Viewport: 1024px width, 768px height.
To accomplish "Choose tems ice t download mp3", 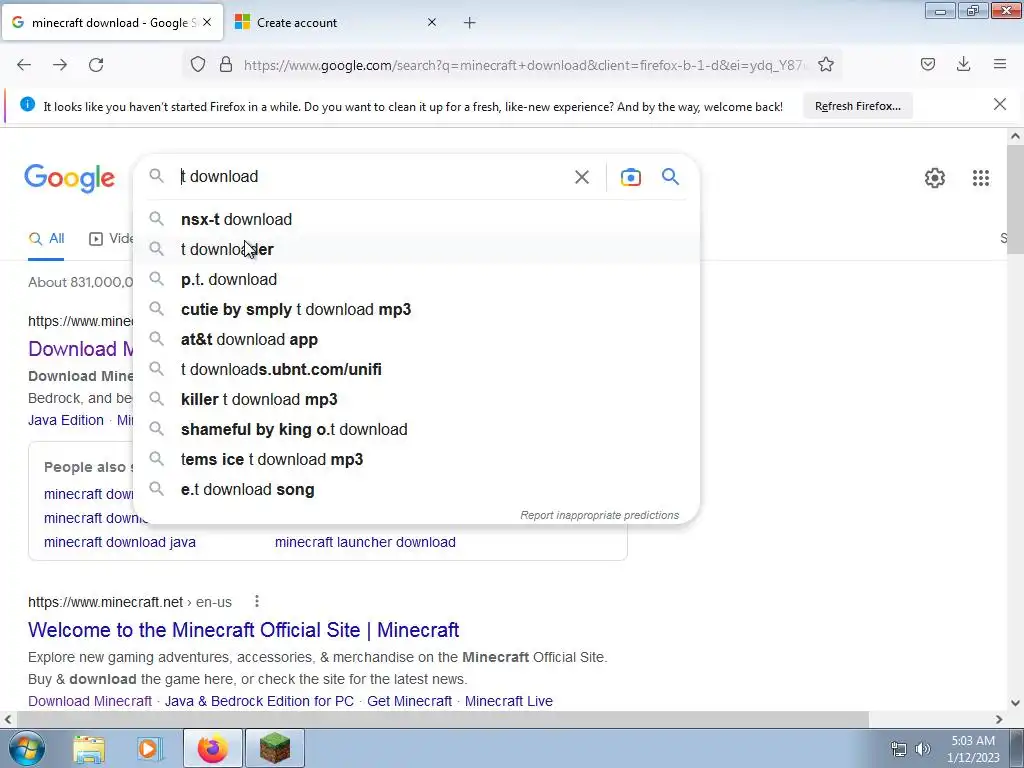I will (x=416, y=460).
